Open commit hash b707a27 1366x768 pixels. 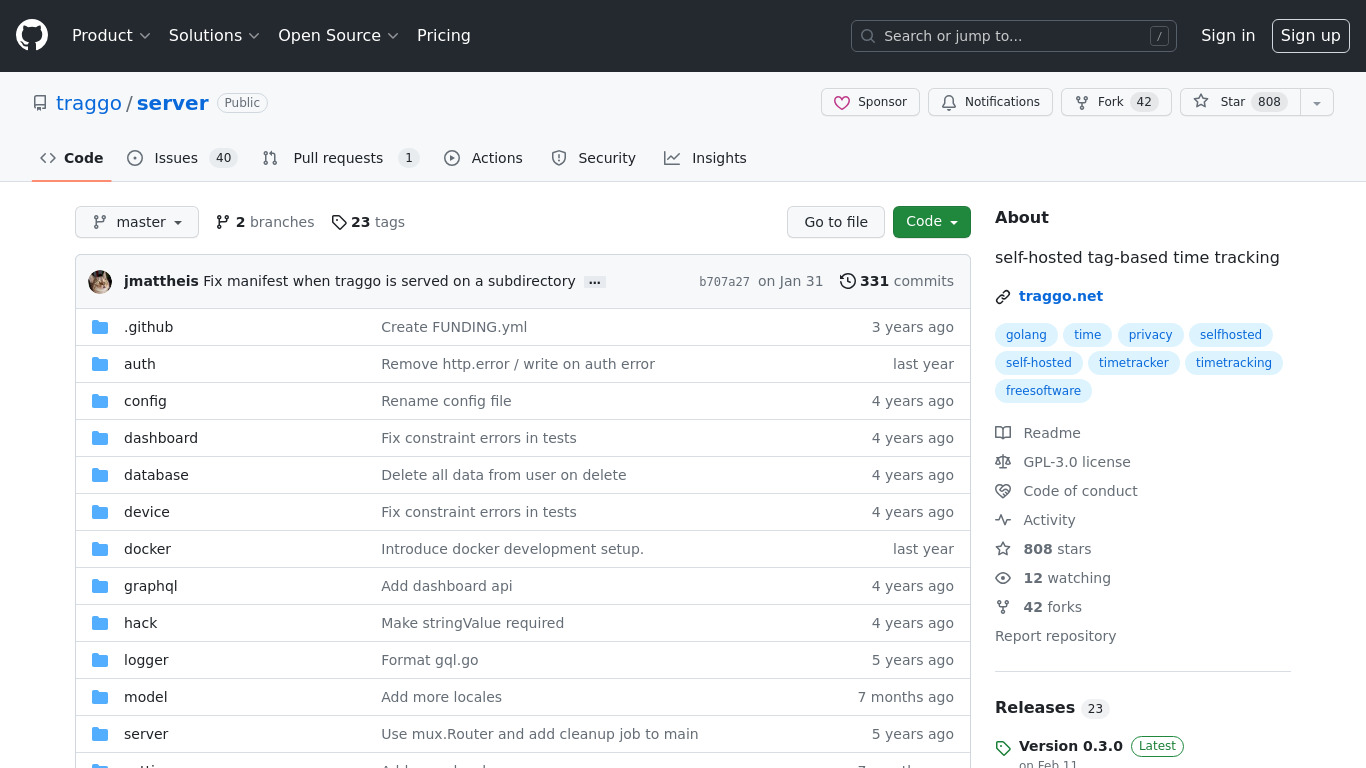pos(724,282)
